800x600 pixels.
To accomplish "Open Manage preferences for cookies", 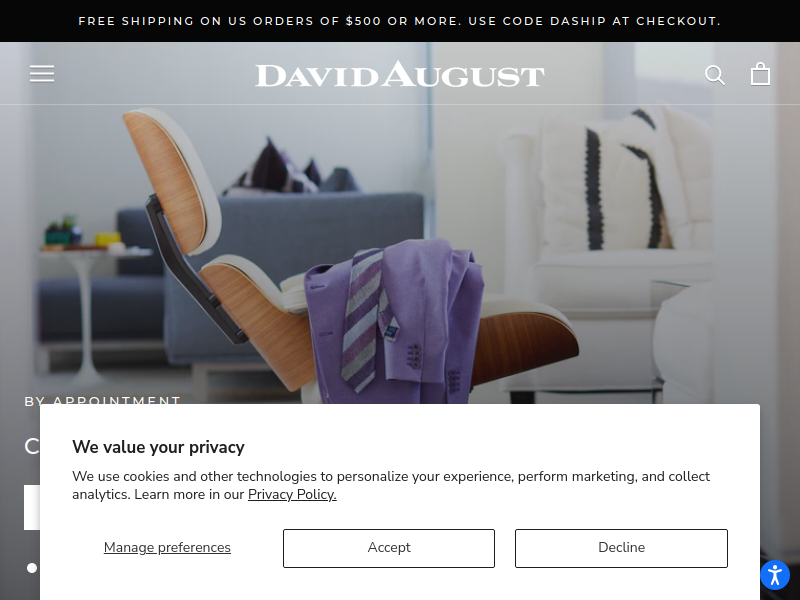I will coord(167,547).
